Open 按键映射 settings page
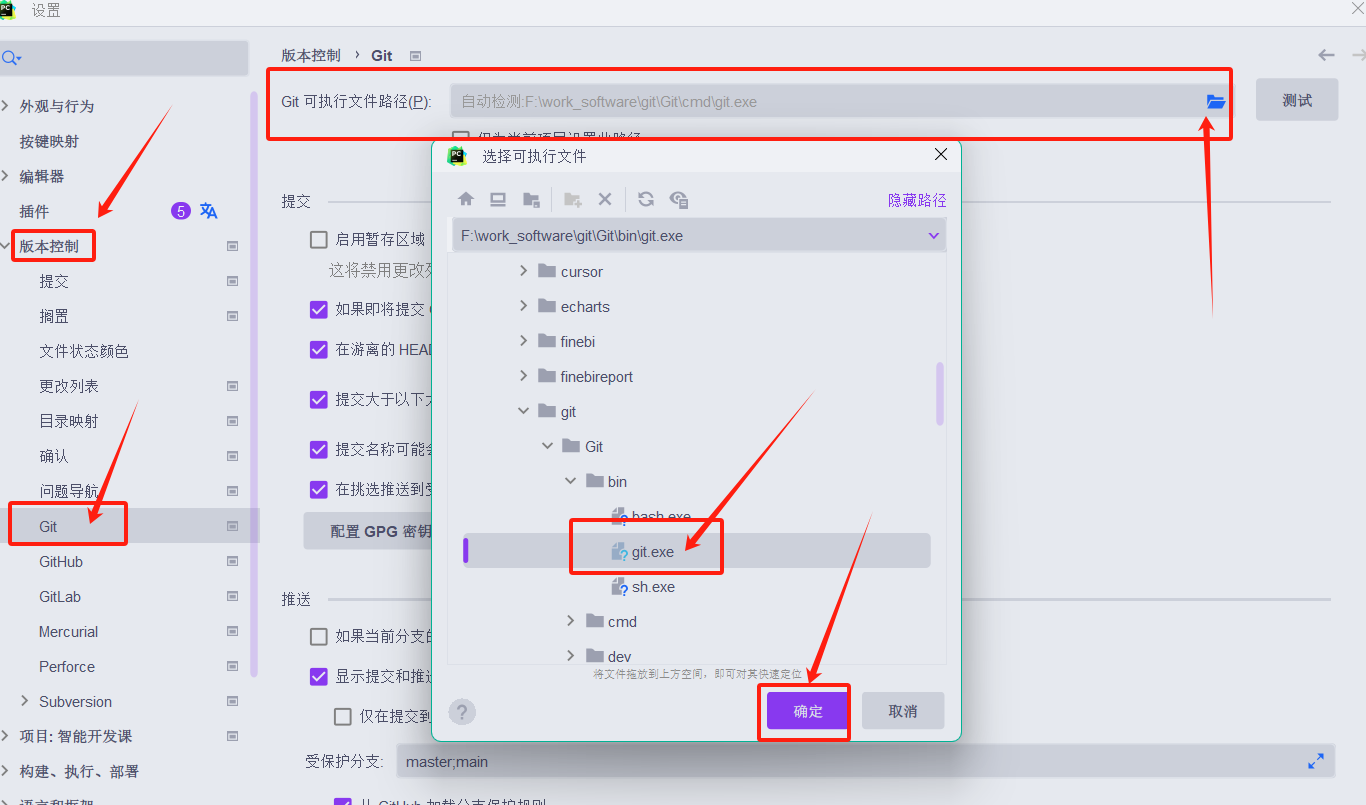Screen dimensions: 1366x805 pyautogui.click(x=49, y=141)
